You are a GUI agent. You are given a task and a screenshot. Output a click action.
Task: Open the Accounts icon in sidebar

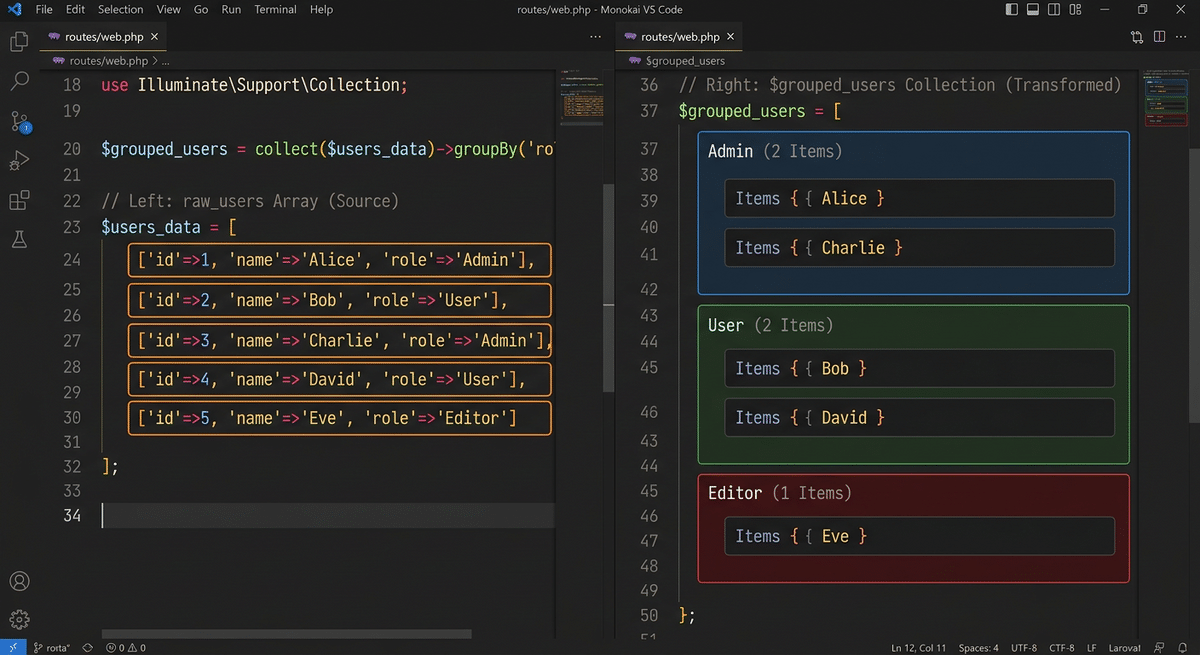(x=20, y=579)
